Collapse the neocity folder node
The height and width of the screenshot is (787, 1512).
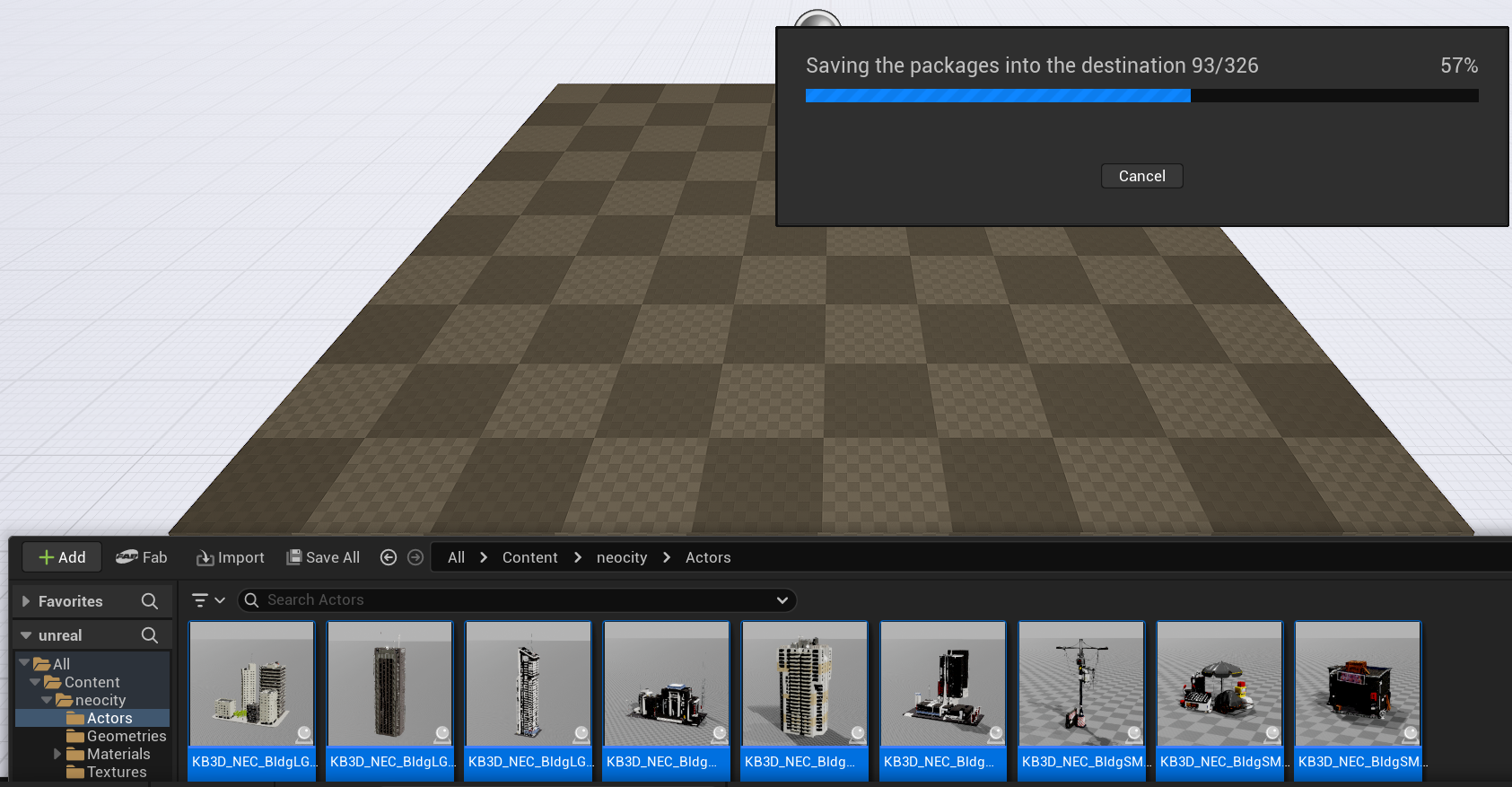pos(47,700)
